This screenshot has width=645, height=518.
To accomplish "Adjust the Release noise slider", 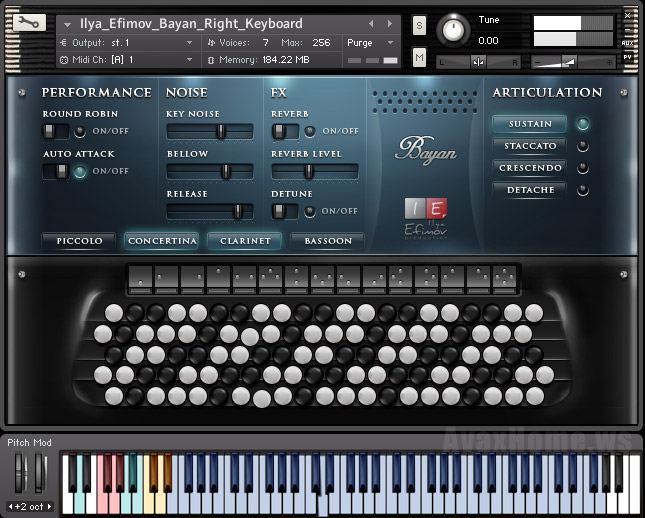I will coord(210,211).
